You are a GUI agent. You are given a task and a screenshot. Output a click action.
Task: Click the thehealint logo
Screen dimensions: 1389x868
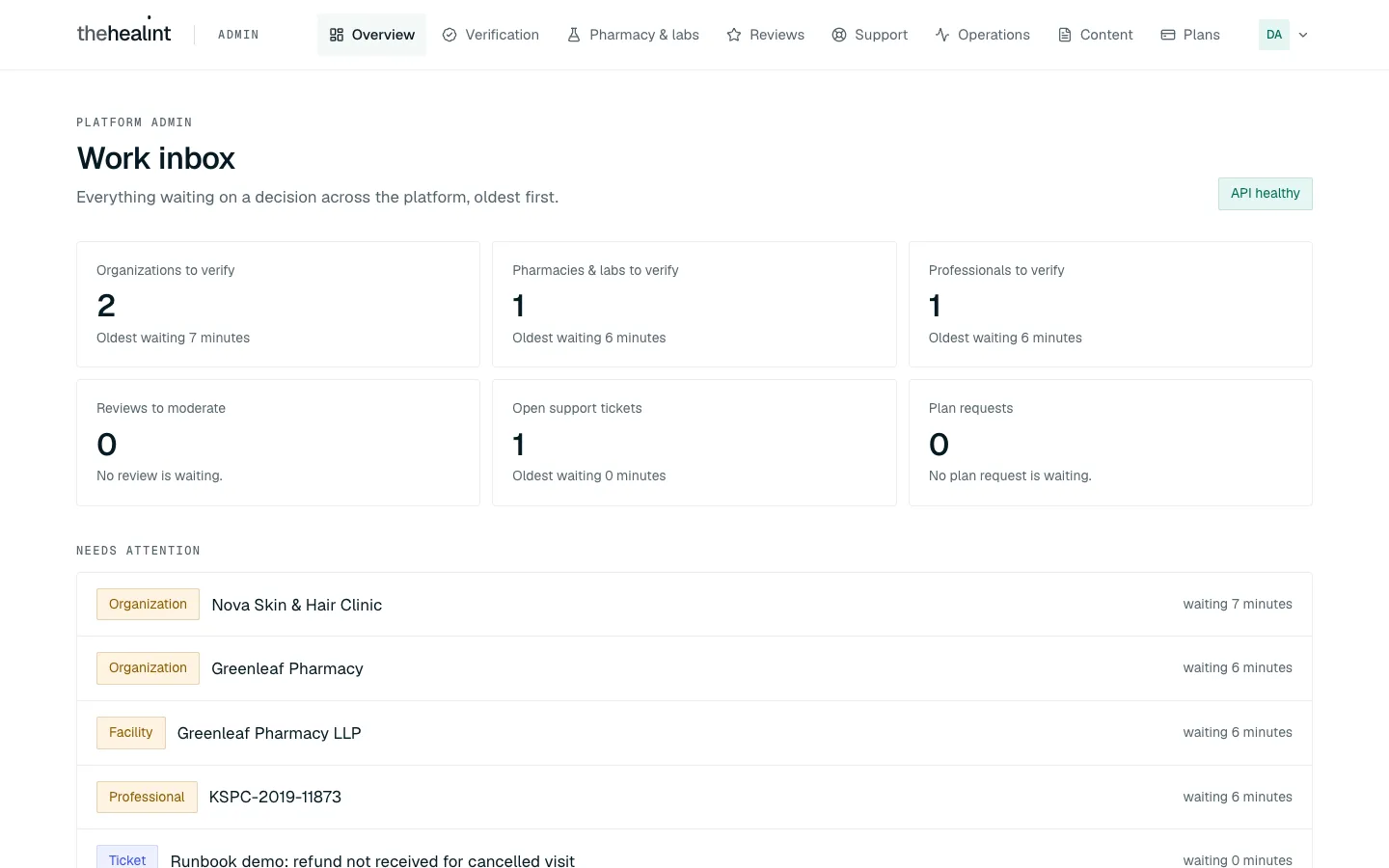tap(123, 33)
